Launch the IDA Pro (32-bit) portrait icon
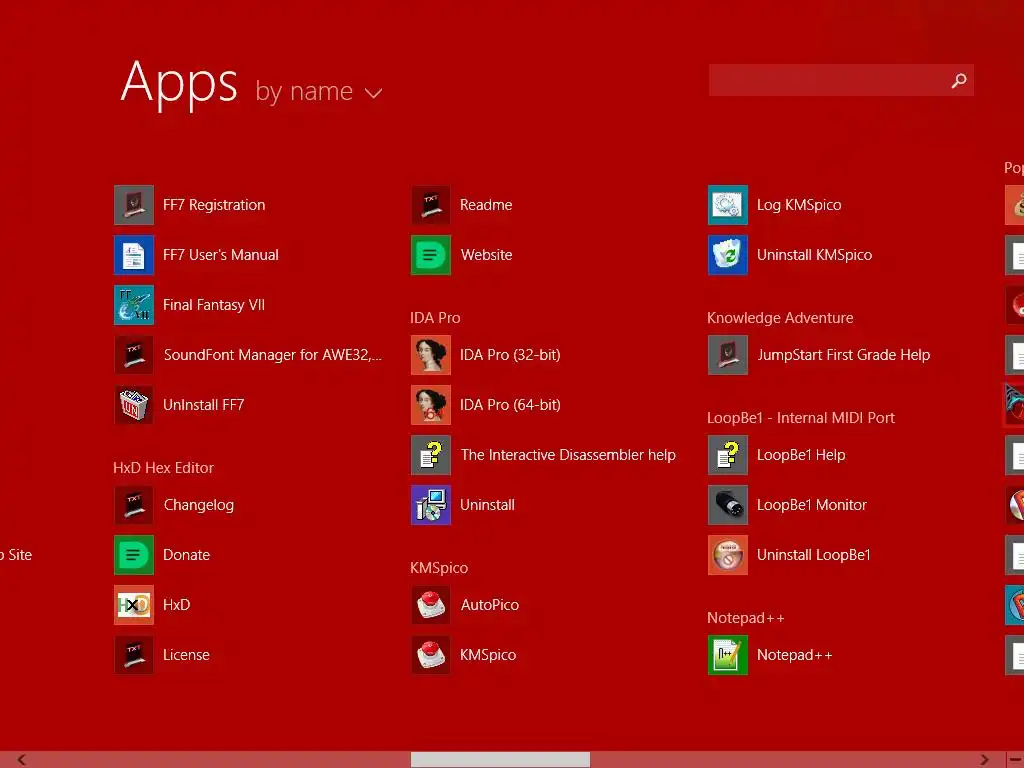The width and height of the screenshot is (1024, 768). pyautogui.click(x=431, y=355)
